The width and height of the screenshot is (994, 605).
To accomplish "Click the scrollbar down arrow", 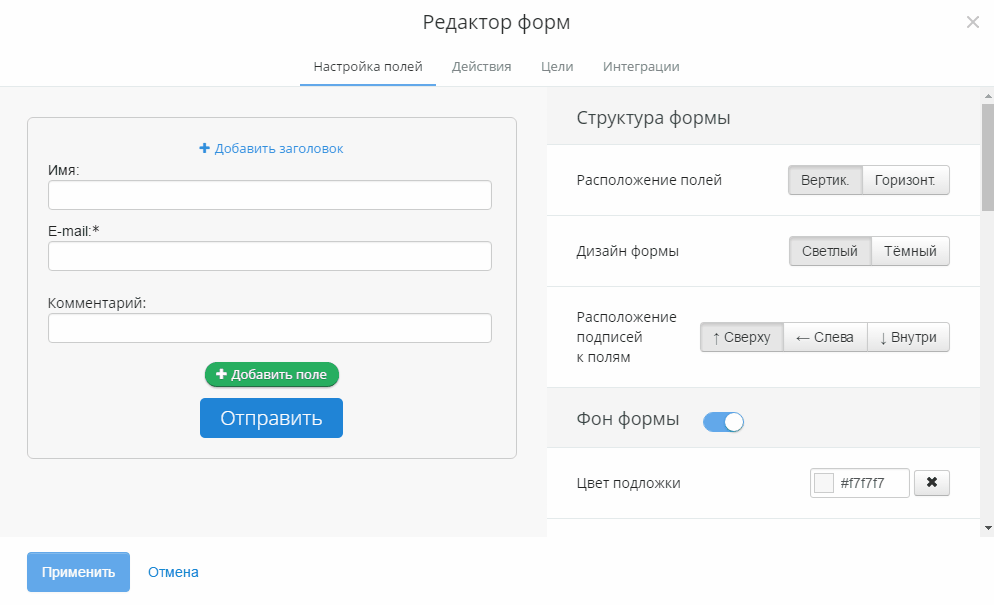I will point(988,528).
